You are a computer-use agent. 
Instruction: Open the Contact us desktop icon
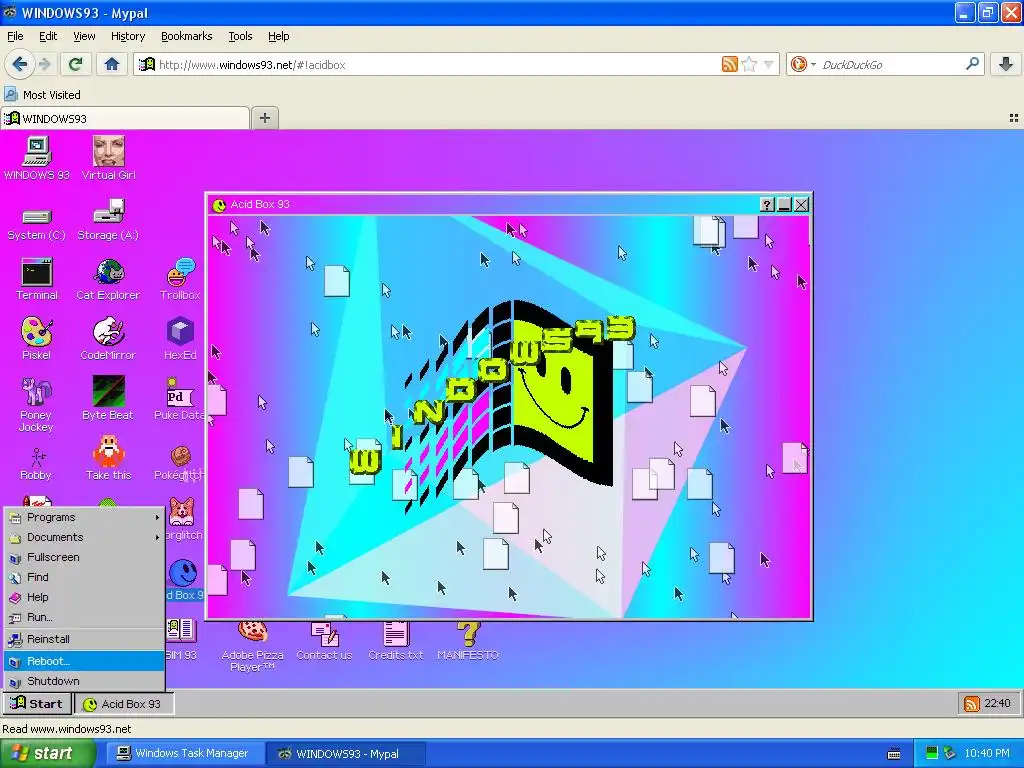tap(324, 641)
